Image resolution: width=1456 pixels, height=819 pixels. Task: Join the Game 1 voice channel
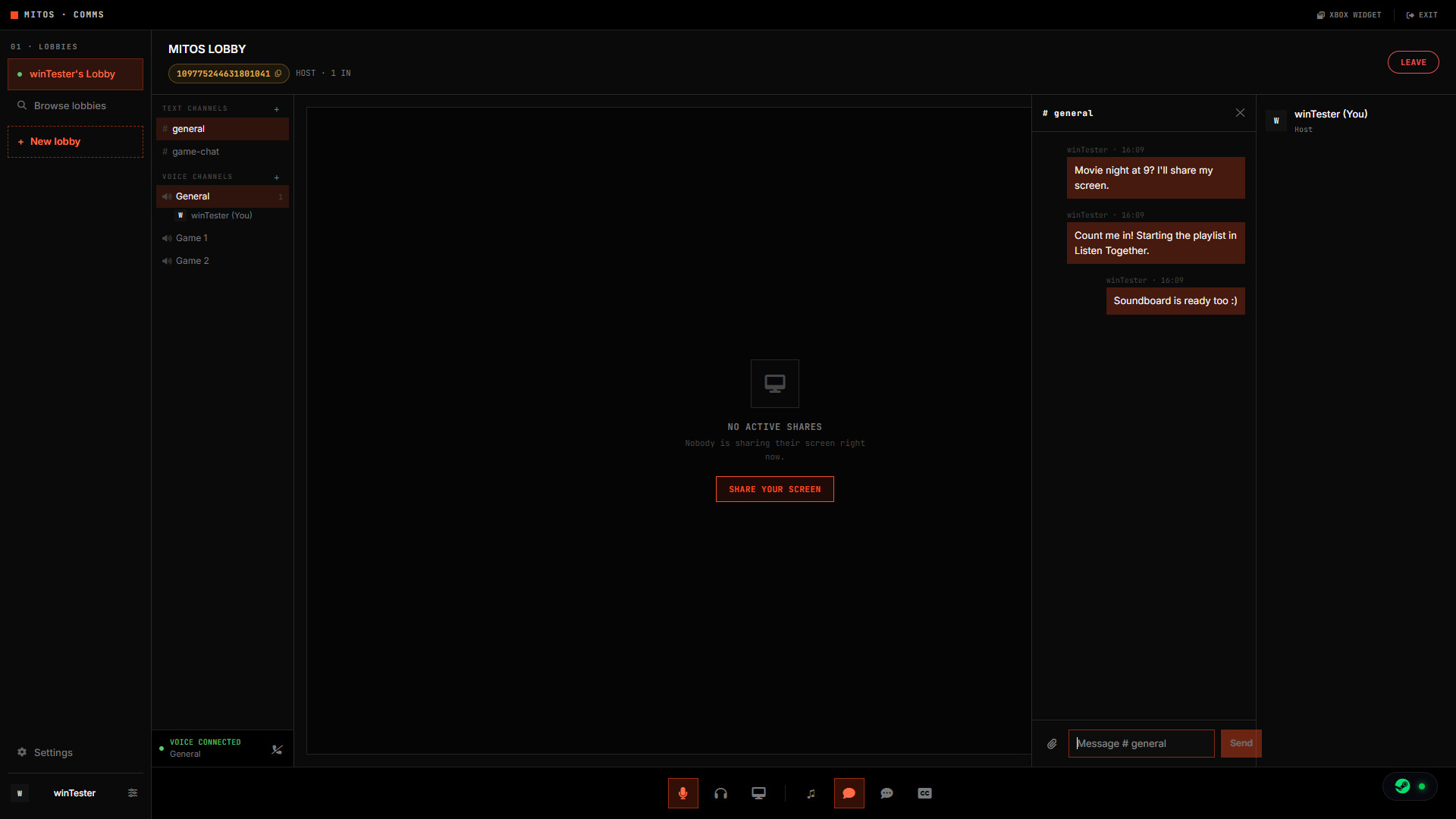point(222,238)
